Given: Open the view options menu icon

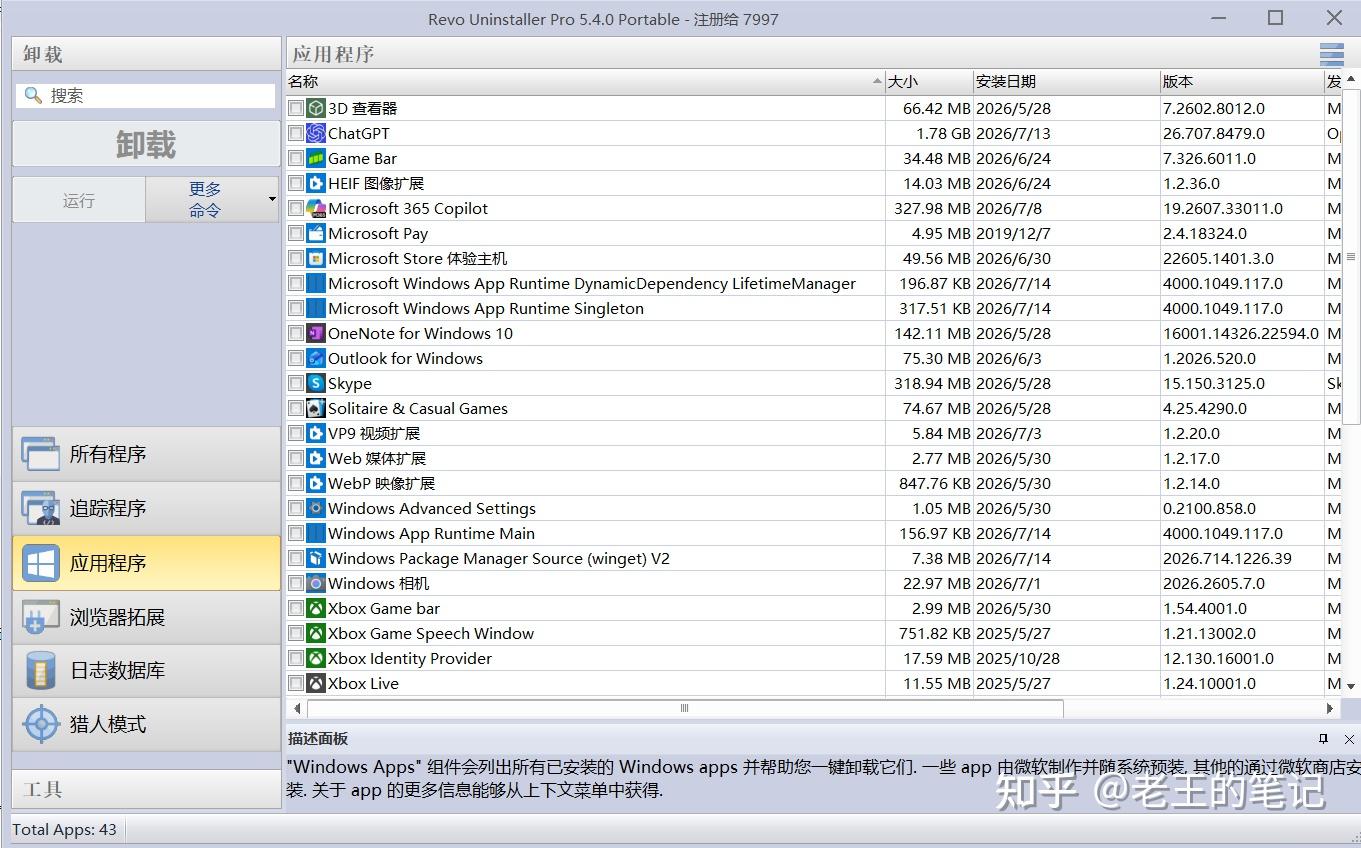Looking at the screenshot, I should click(x=1331, y=54).
